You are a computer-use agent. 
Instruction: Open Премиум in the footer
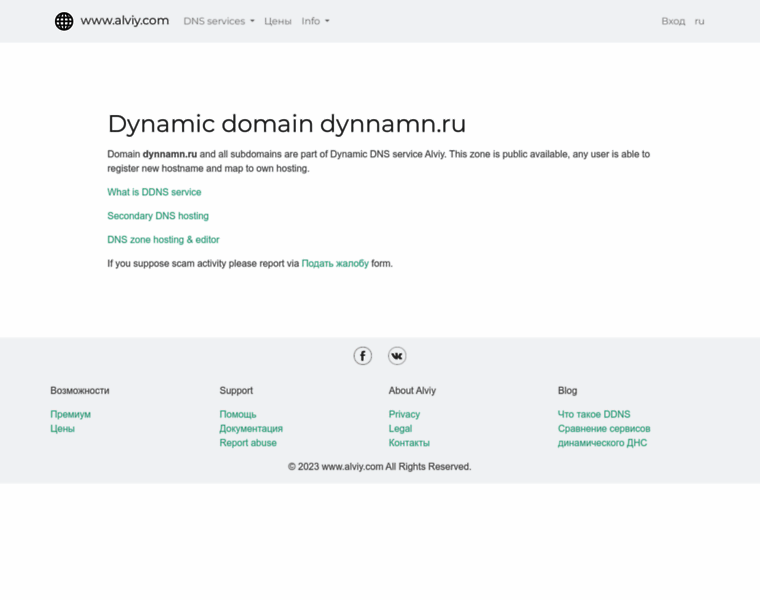70,414
